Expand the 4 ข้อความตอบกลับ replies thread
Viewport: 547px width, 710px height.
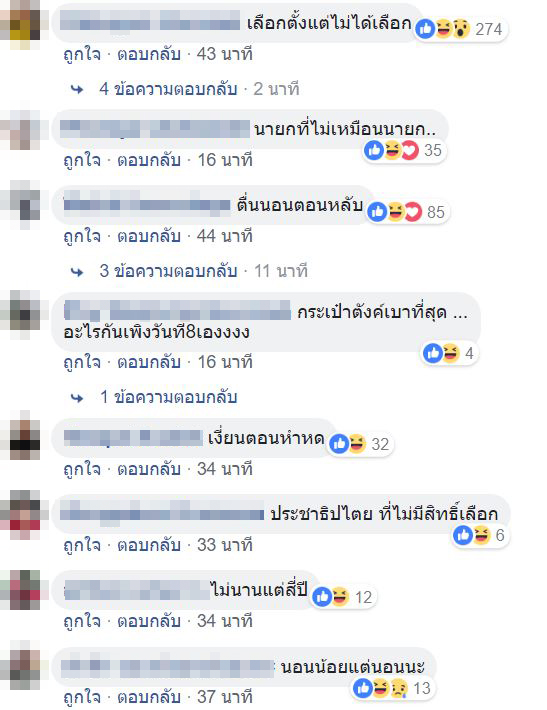(x=168, y=89)
